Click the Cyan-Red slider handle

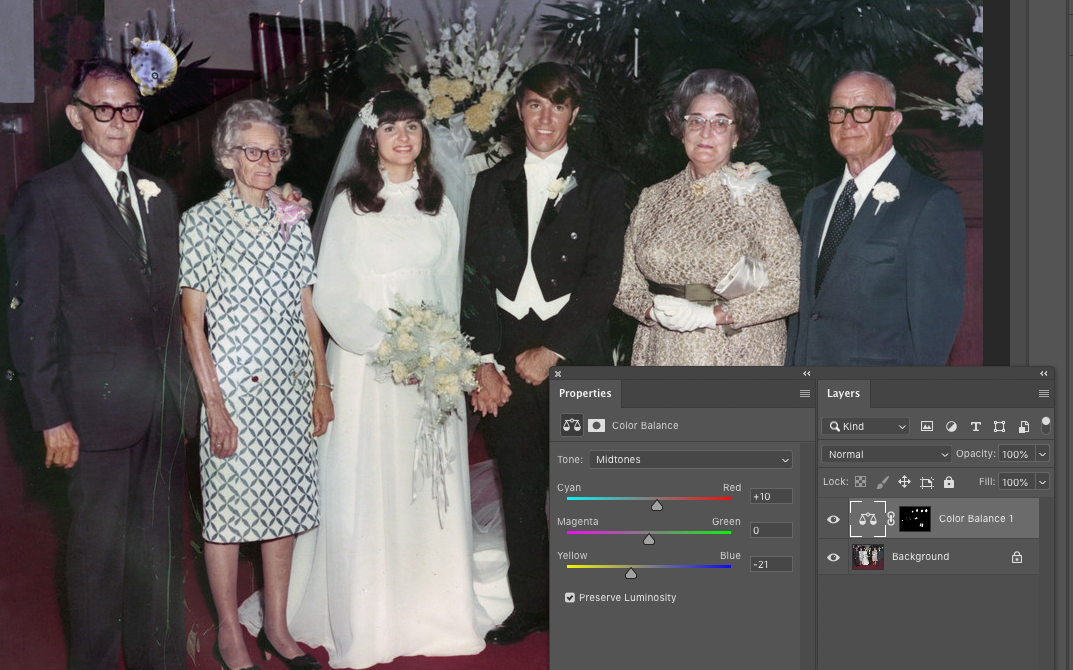657,506
